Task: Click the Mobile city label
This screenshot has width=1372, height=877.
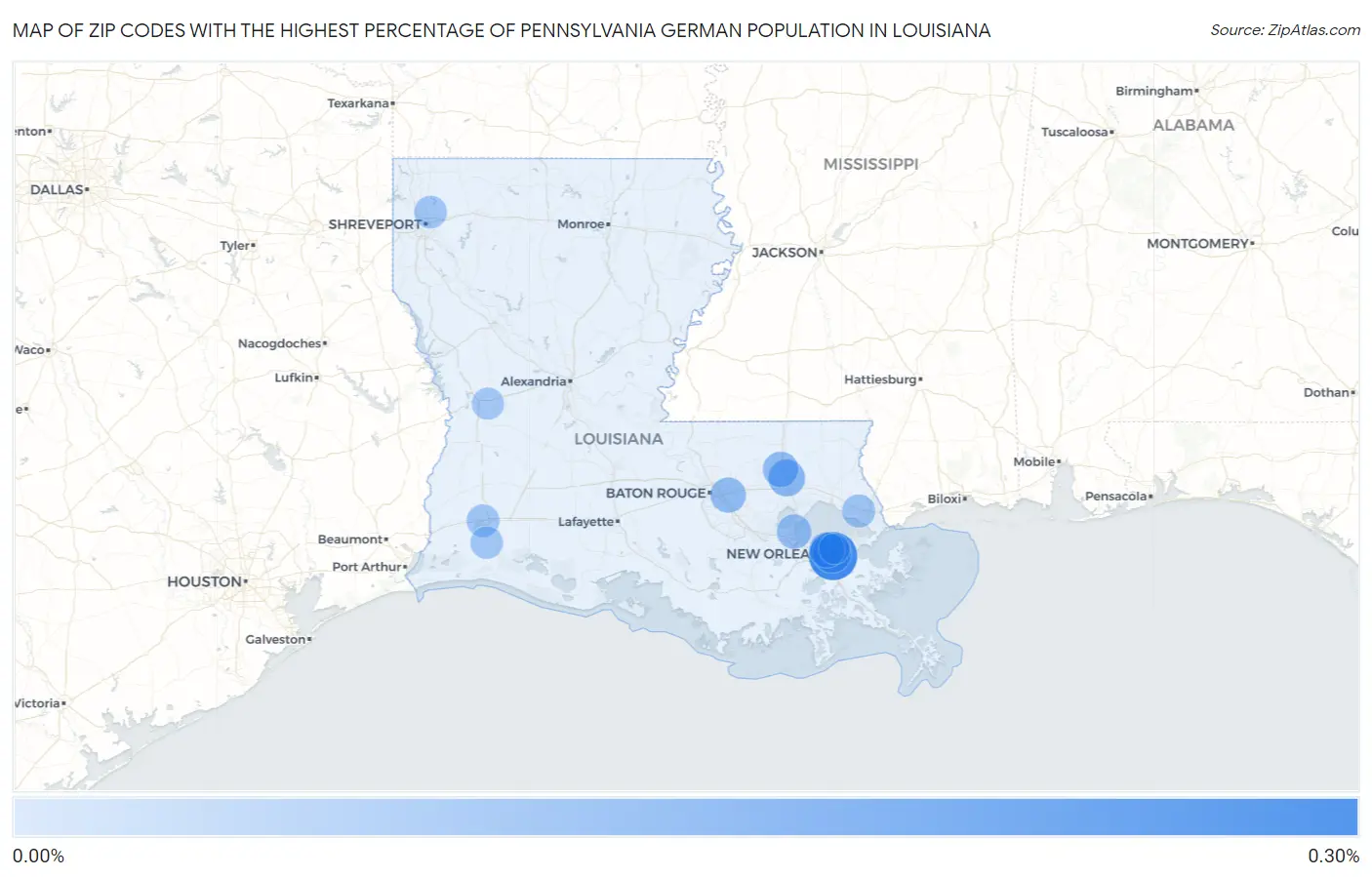Action: pyautogui.click(x=1034, y=461)
